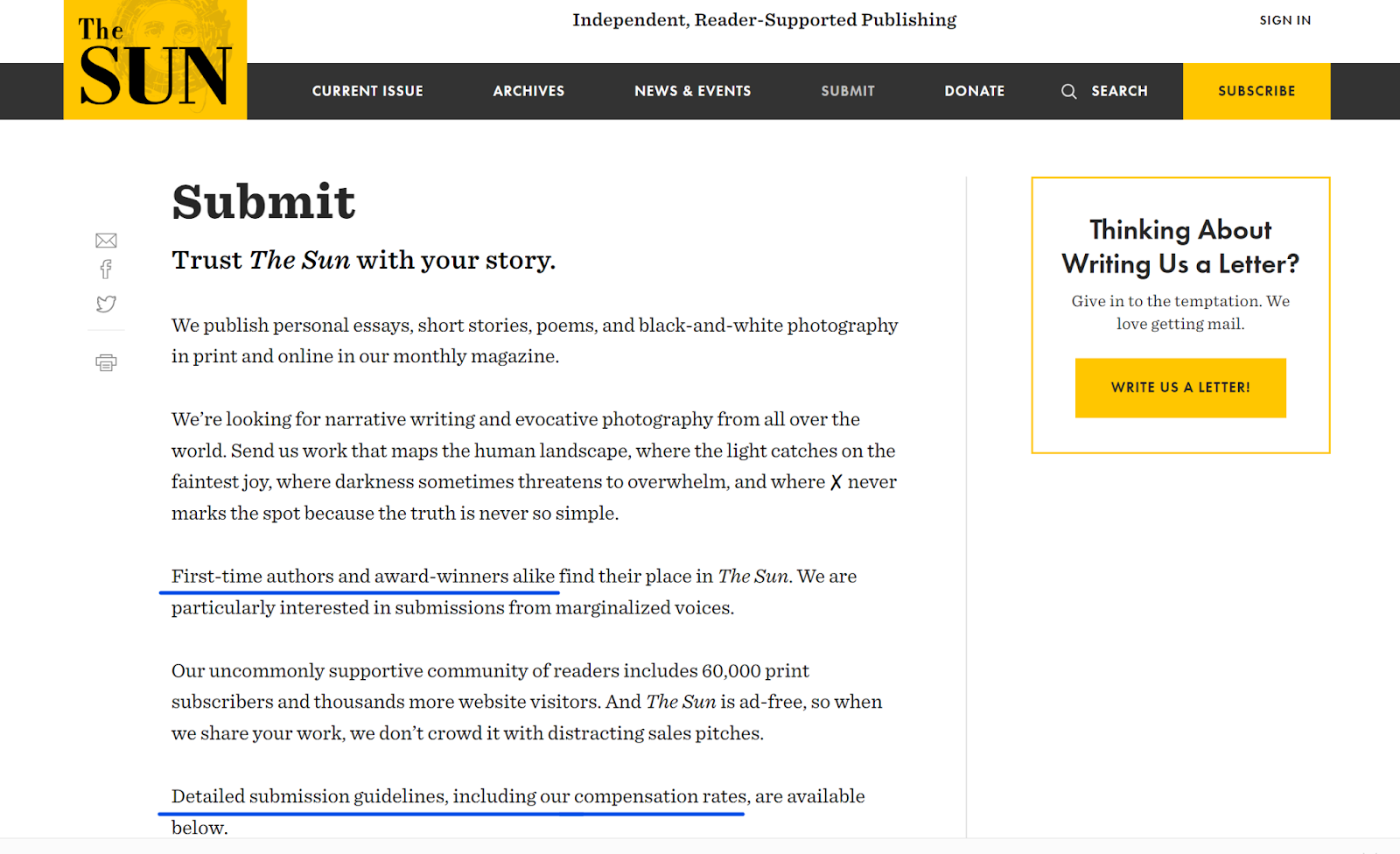Click the yellow Subscribe button
The width and height of the screenshot is (1400, 854).
click(x=1256, y=91)
